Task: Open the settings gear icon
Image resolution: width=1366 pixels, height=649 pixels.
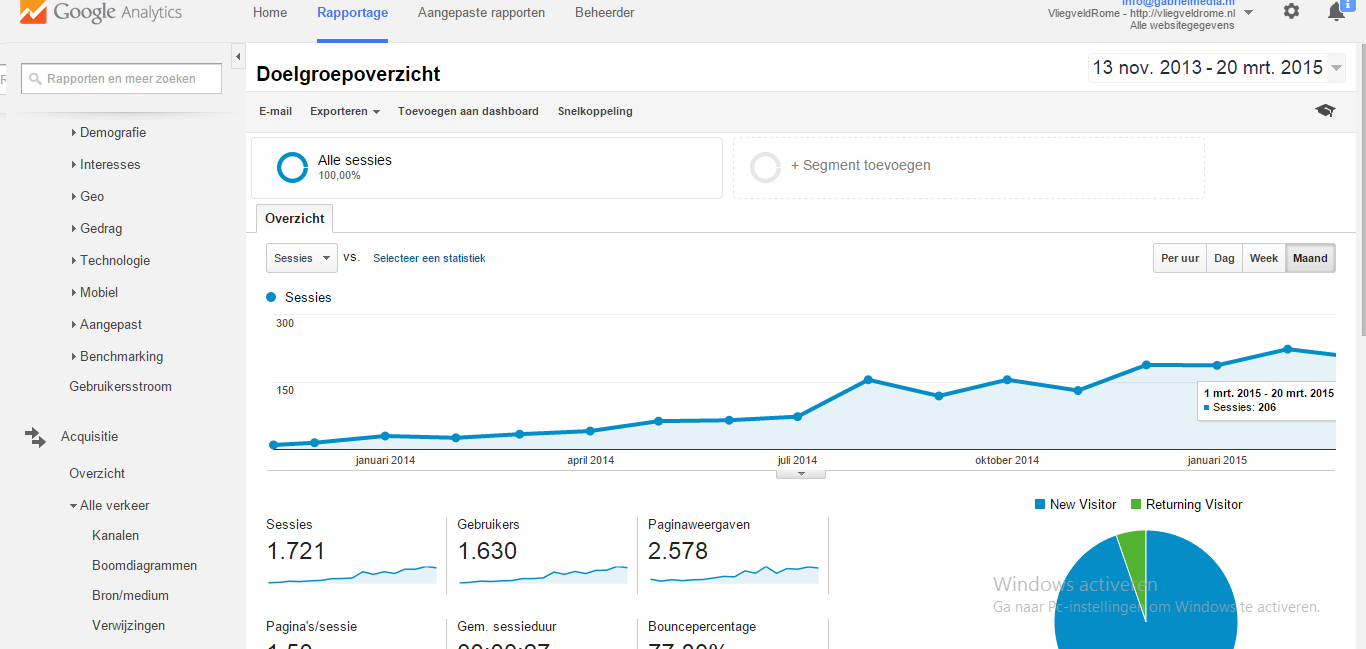Action: [1291, 11]
